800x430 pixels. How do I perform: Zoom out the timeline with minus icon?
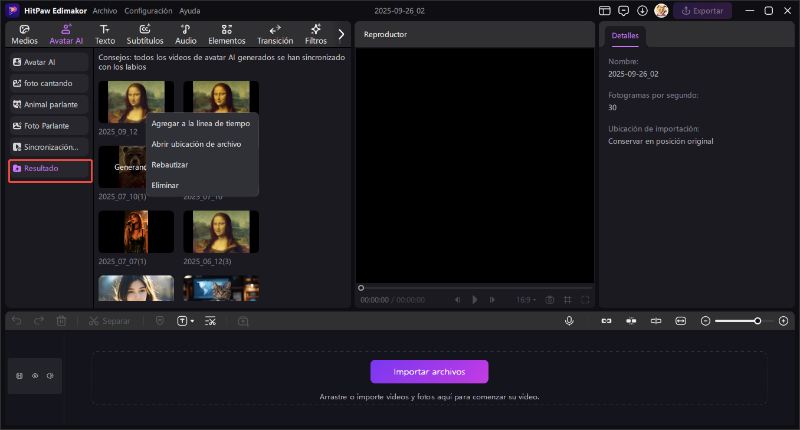[706, 321]
